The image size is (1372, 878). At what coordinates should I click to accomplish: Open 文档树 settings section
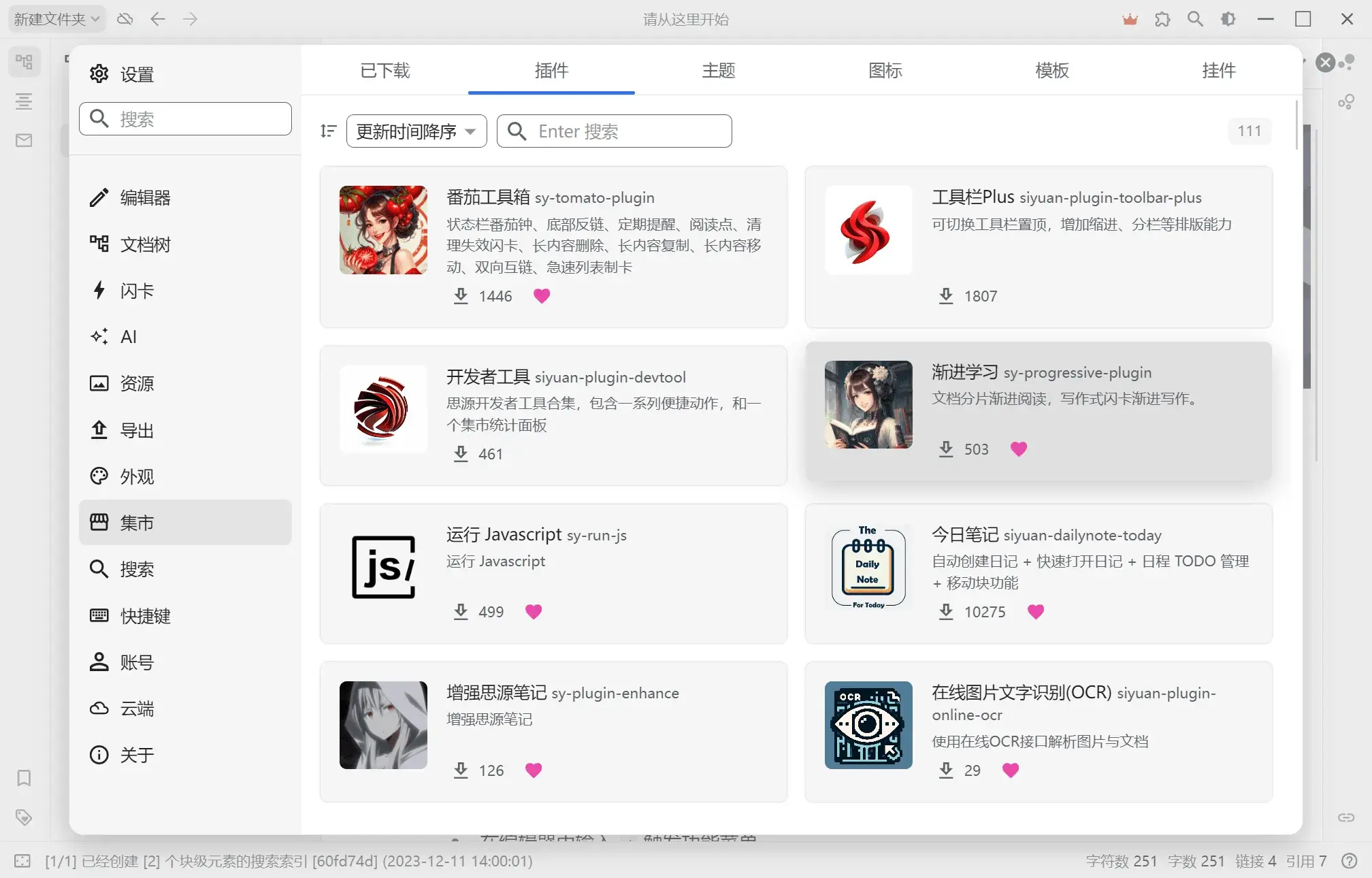tap(185, 244)
